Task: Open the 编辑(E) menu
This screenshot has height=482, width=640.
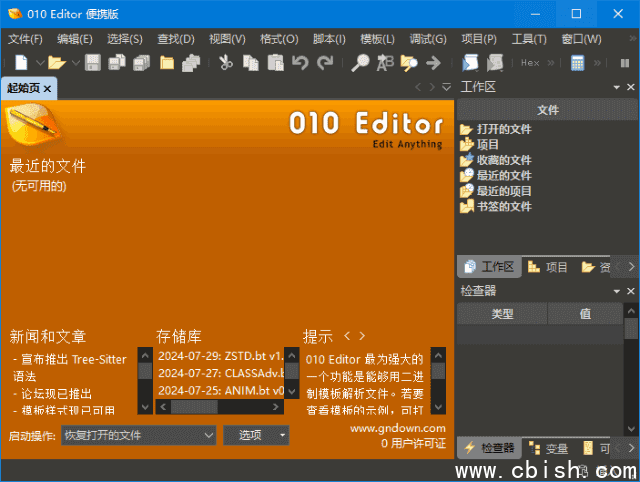Action: (x=75, y=39)
